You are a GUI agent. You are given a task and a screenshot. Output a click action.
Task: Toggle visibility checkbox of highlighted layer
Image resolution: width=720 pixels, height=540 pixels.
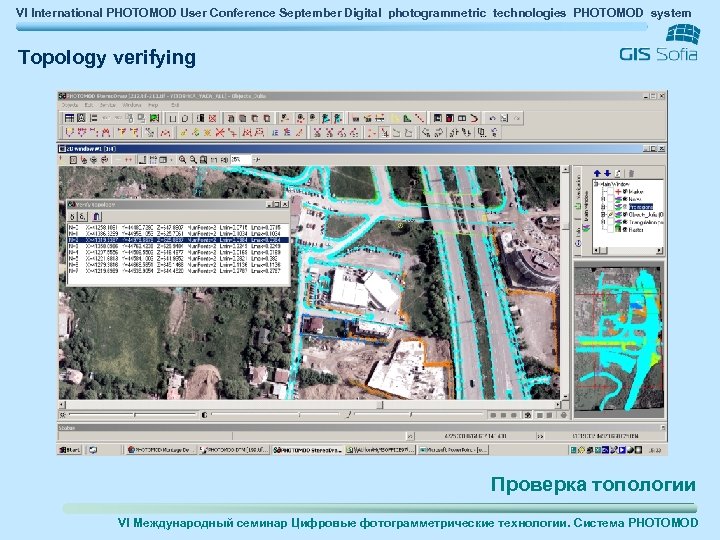pos(610,207)
